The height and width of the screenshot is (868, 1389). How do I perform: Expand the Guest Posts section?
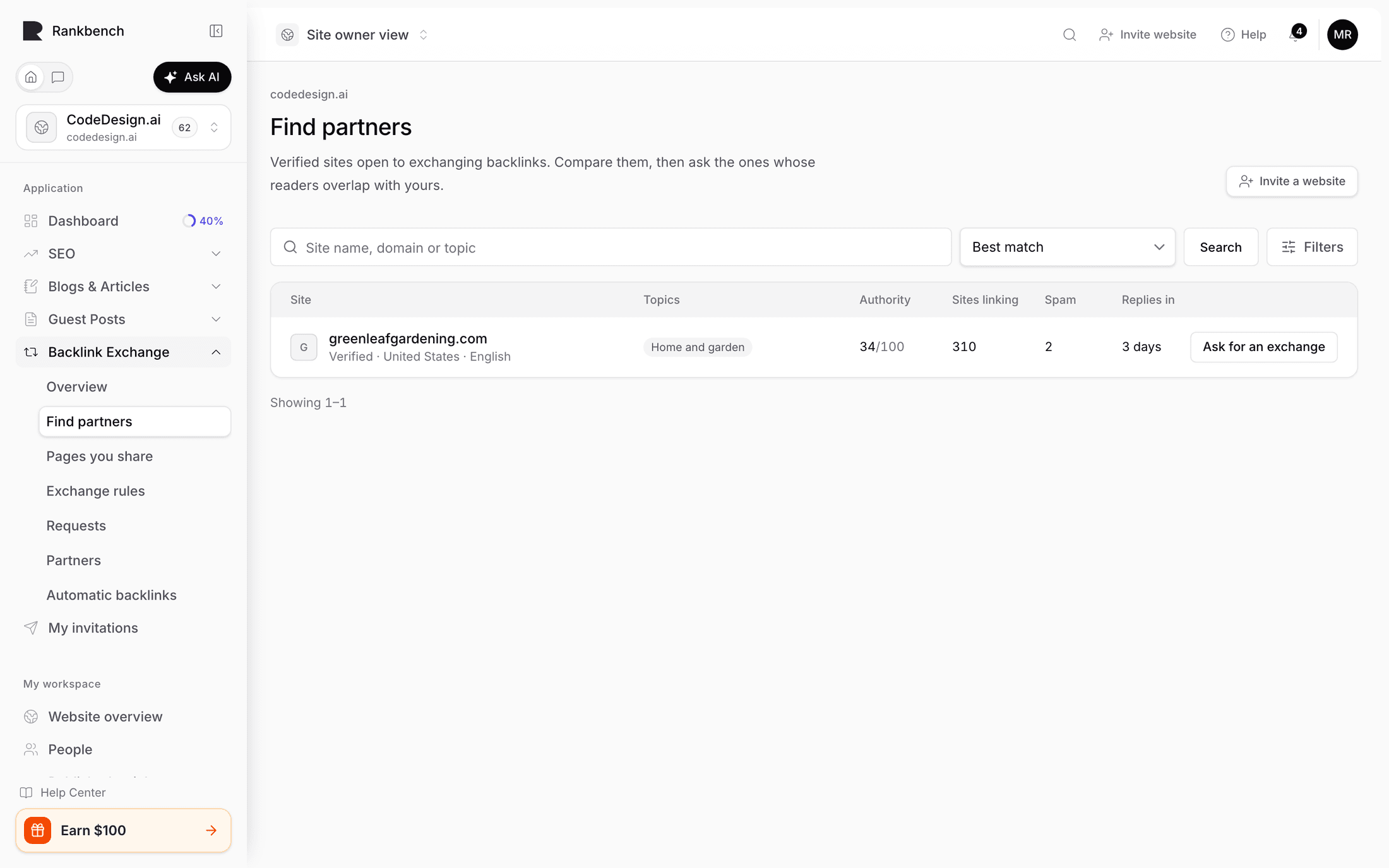point(123,319)
